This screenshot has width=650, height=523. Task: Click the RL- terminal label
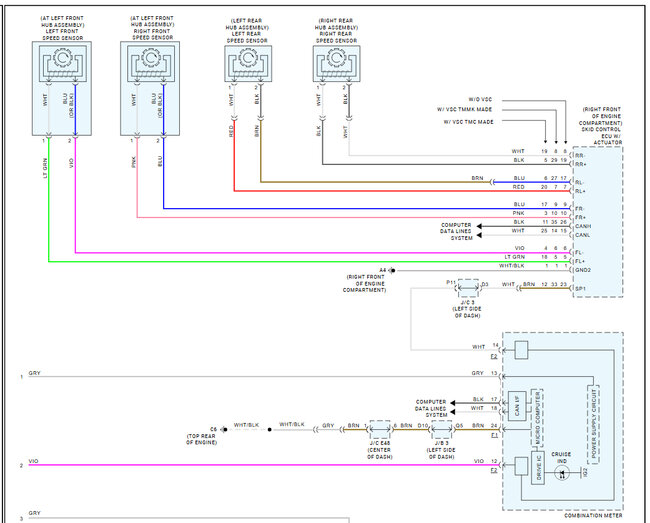point(580,182)
